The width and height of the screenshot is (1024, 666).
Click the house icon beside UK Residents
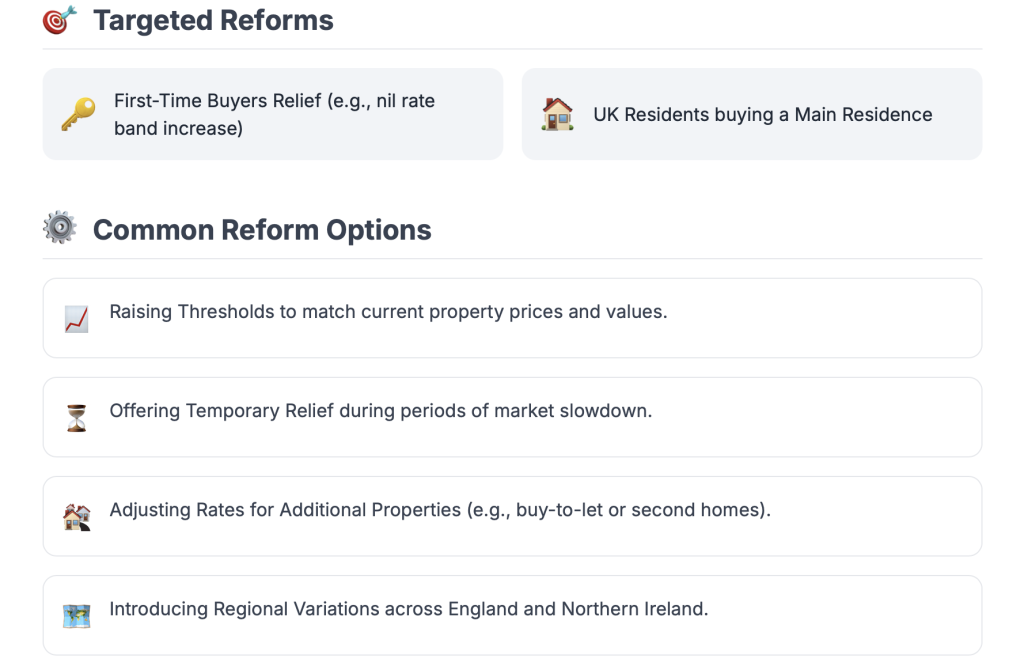[557, 115]
